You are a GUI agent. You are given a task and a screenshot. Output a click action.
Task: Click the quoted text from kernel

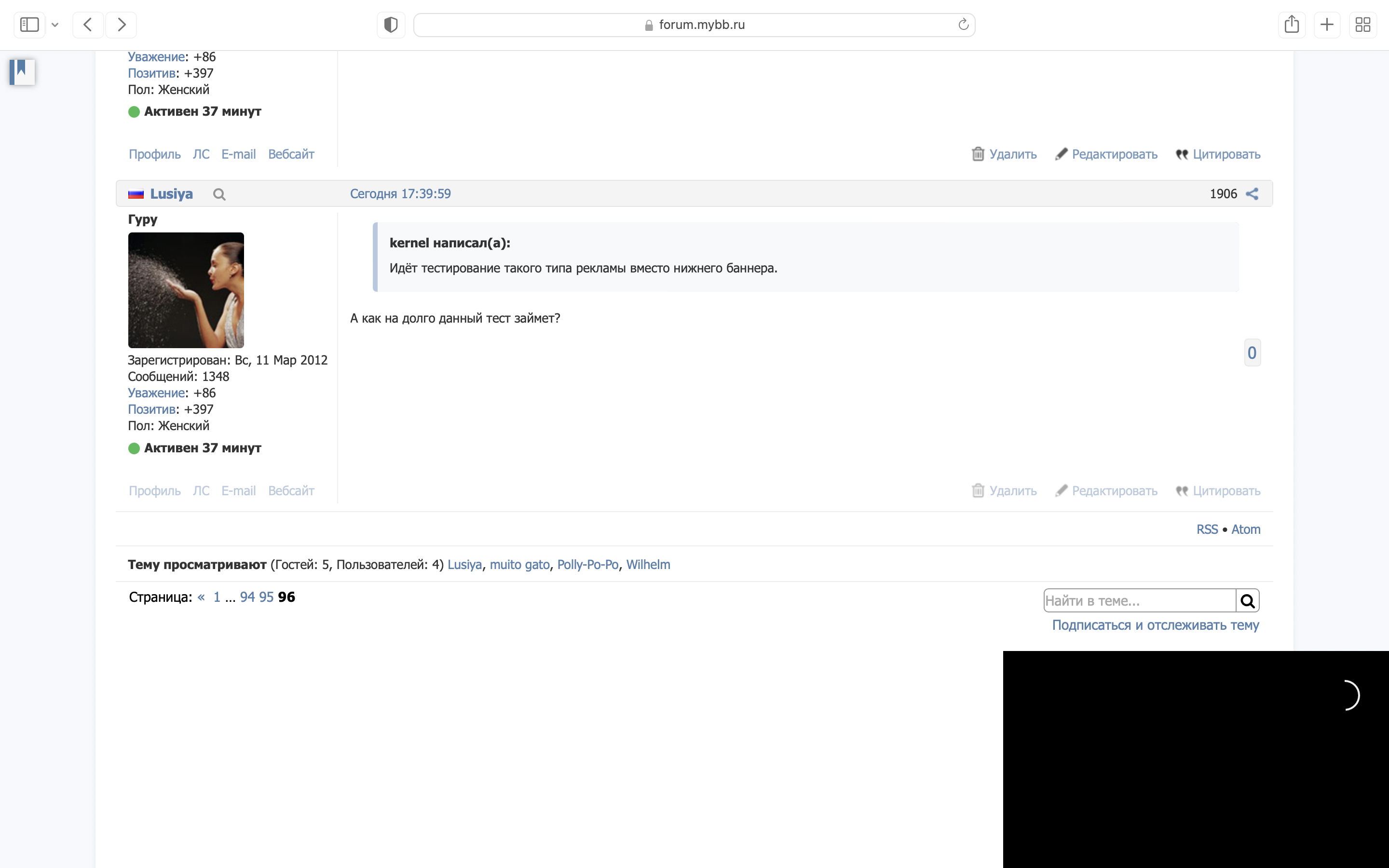(x=583, y=268)
